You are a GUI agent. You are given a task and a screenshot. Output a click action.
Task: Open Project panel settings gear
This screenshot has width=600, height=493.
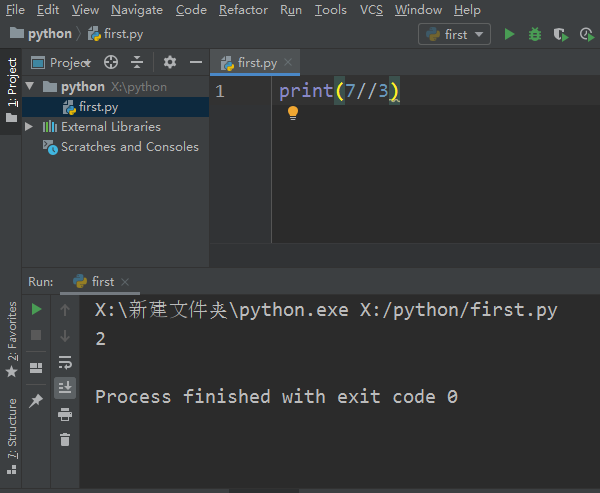tap(169, 62)
